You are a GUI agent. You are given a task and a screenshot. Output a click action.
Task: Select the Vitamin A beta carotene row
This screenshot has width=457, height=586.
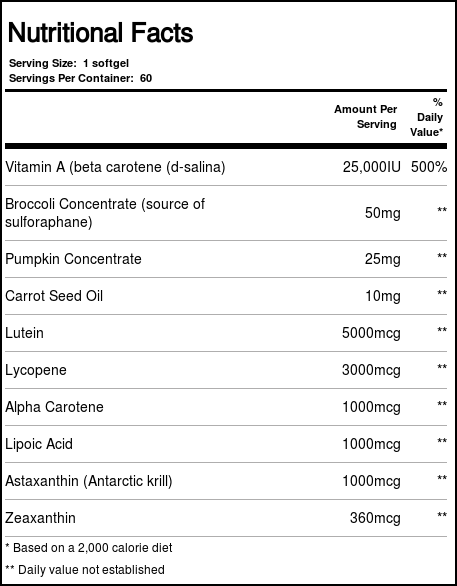[226, 167]
